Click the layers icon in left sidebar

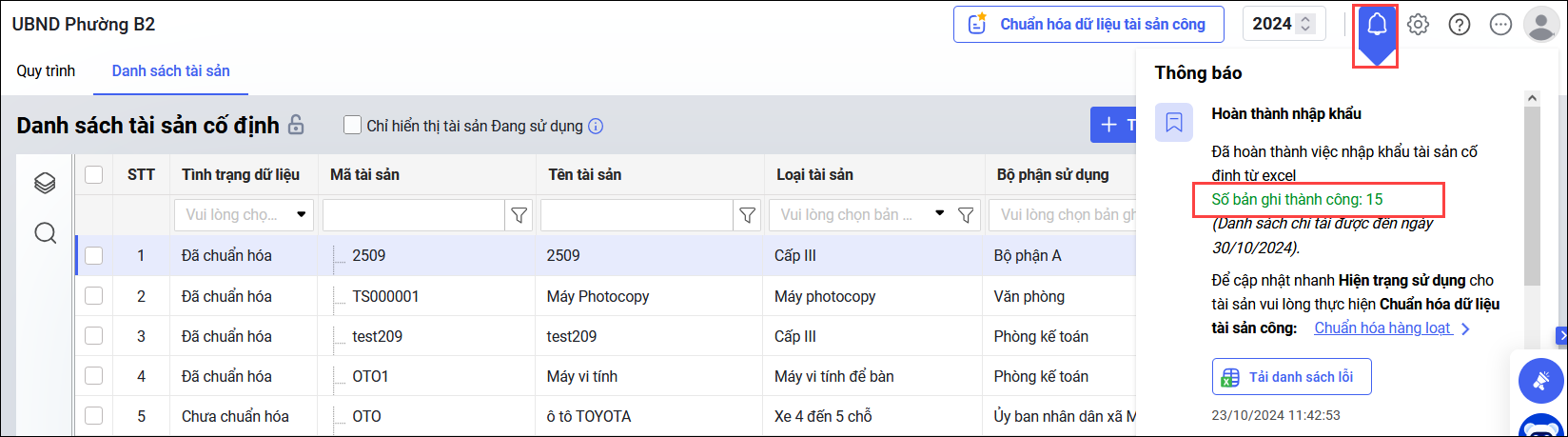pyautogui.click(x=45, y=183)
